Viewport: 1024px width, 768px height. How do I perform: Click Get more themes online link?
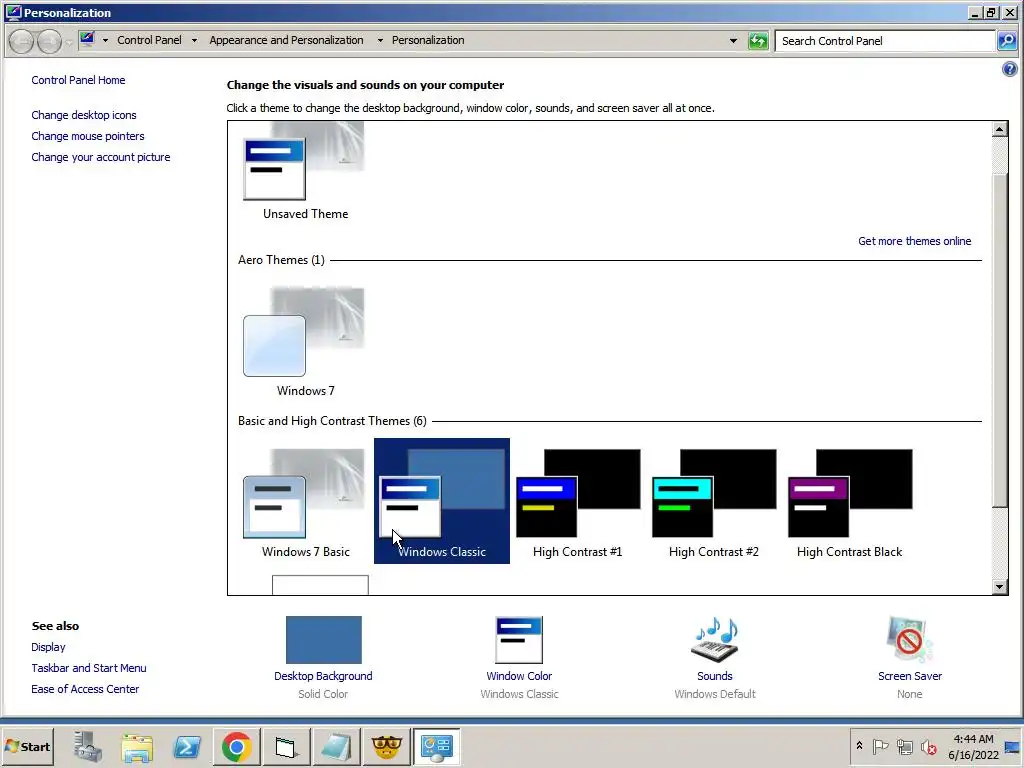[x=914, y=241]
